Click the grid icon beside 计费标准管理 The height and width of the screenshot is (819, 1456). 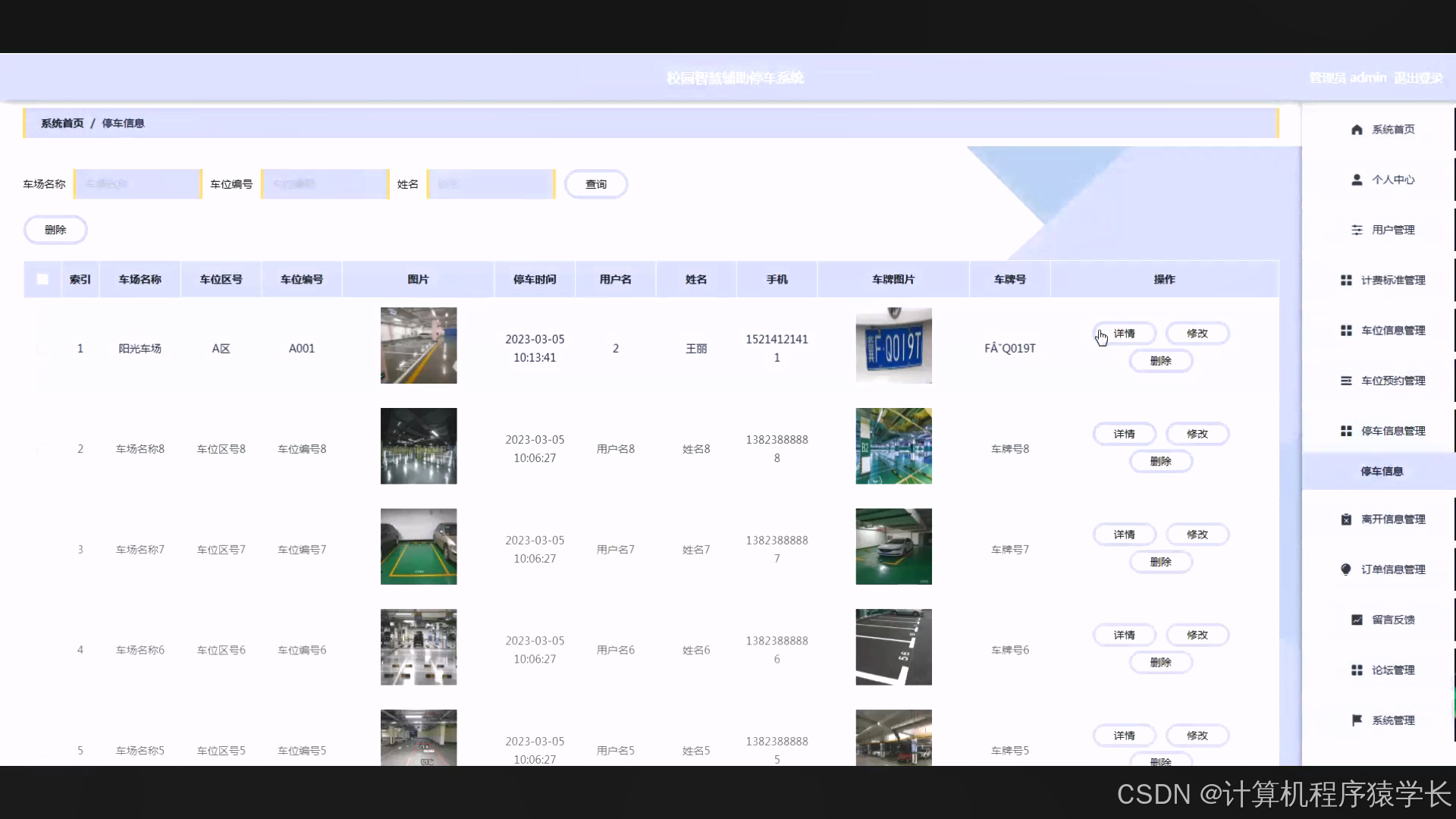[x=1346, y=281]
